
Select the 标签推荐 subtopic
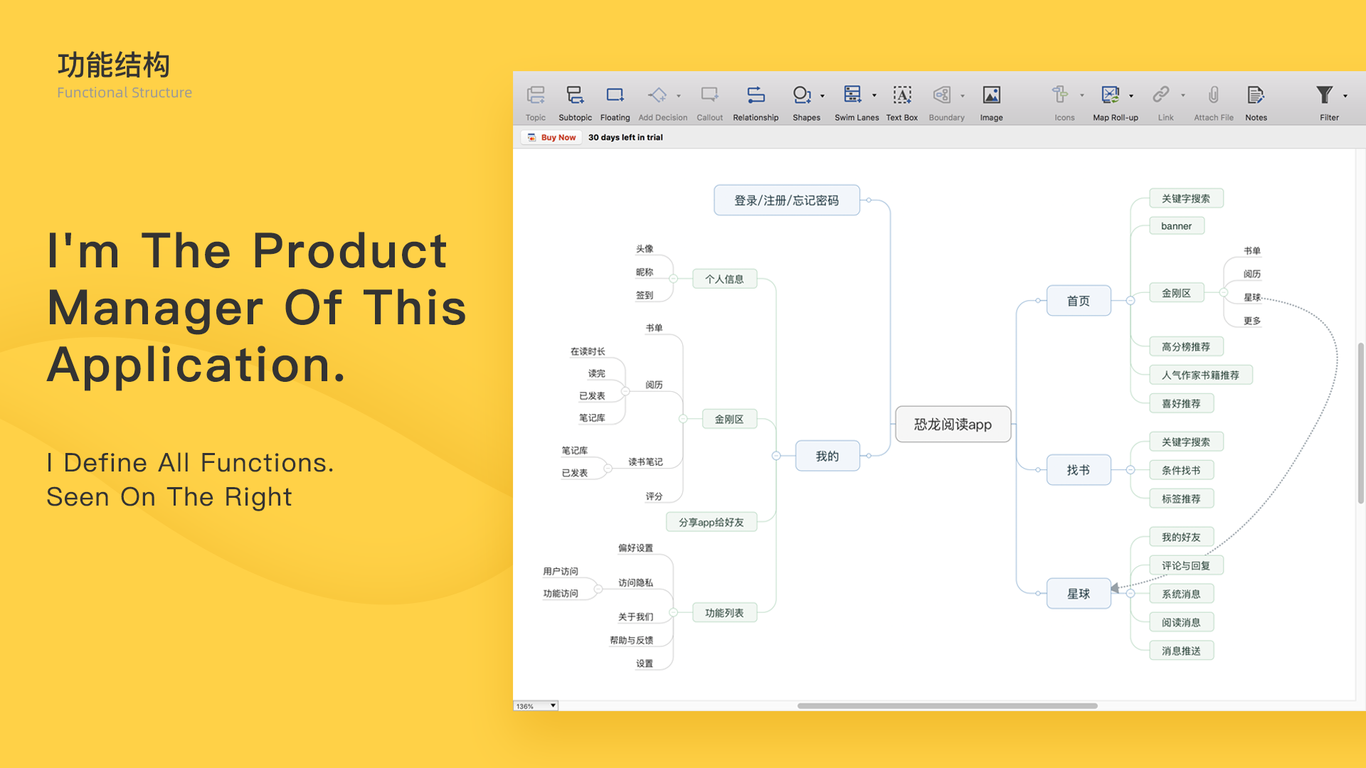click(x=1181, y=498)
